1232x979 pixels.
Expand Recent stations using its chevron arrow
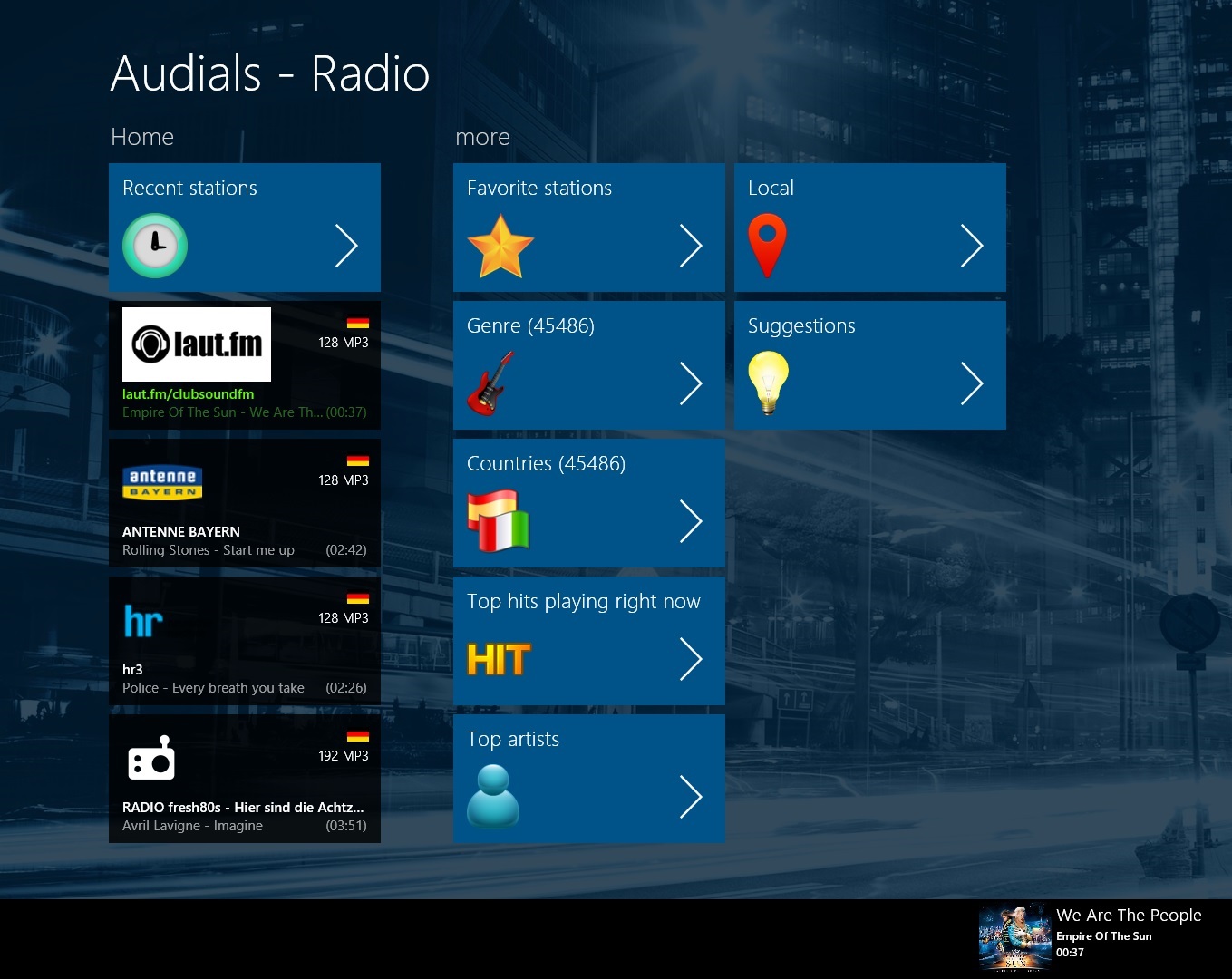[x=346, y=245]
